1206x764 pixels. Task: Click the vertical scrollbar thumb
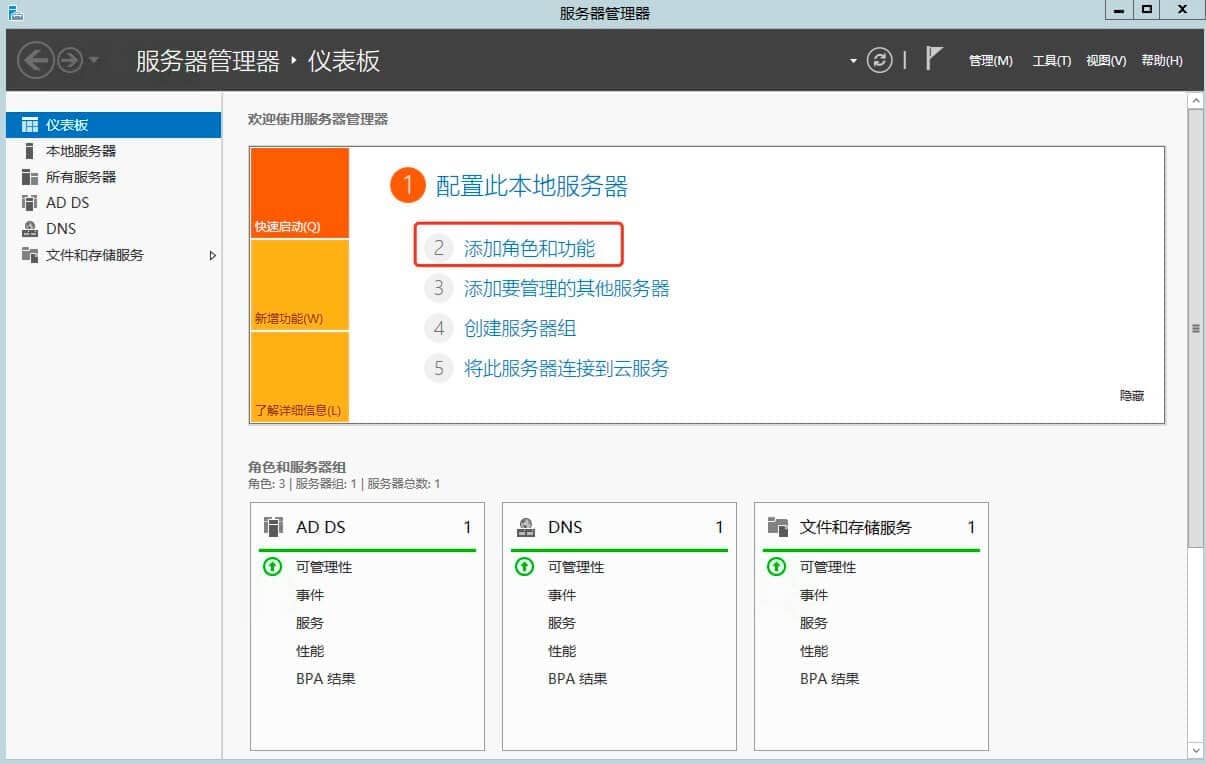pyautogui.click(x=1195, y=328)
